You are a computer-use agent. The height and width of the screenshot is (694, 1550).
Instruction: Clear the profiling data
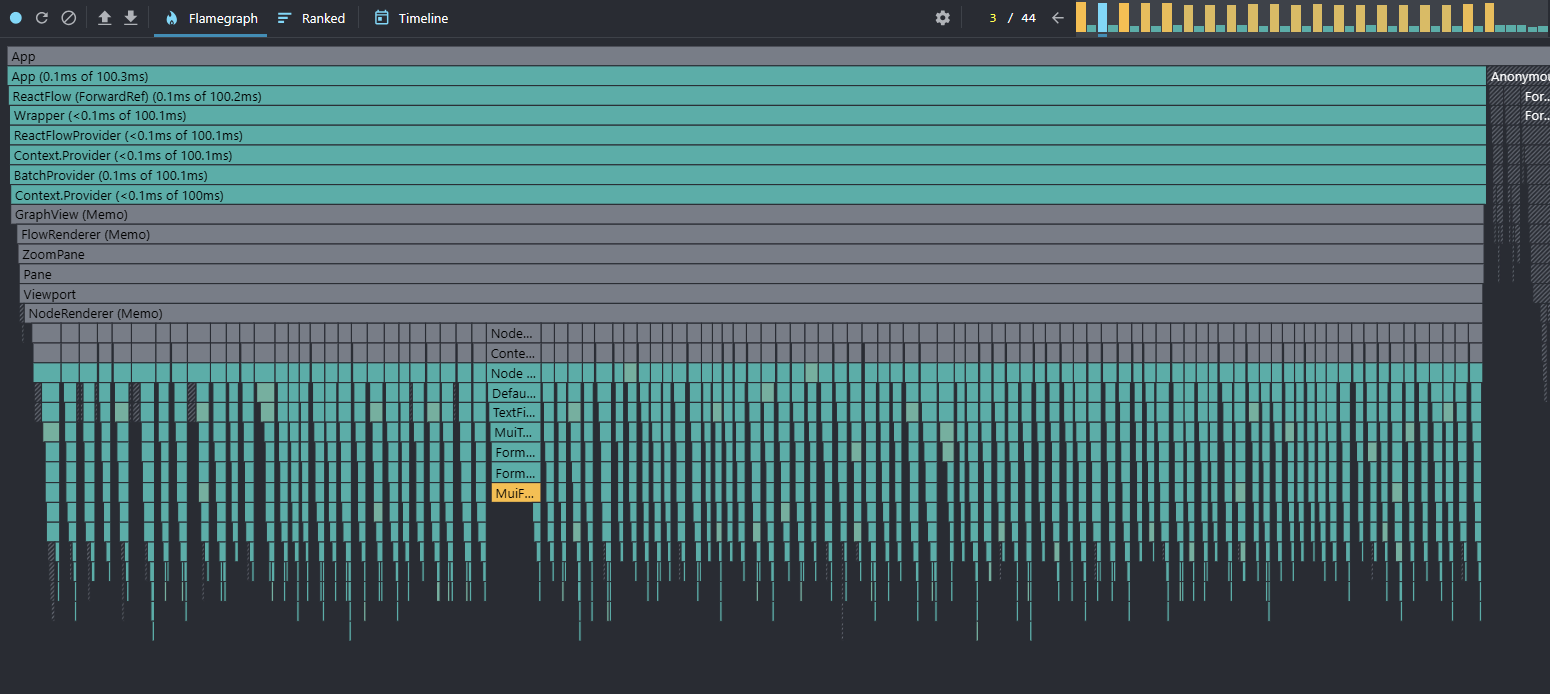(69, 18)
